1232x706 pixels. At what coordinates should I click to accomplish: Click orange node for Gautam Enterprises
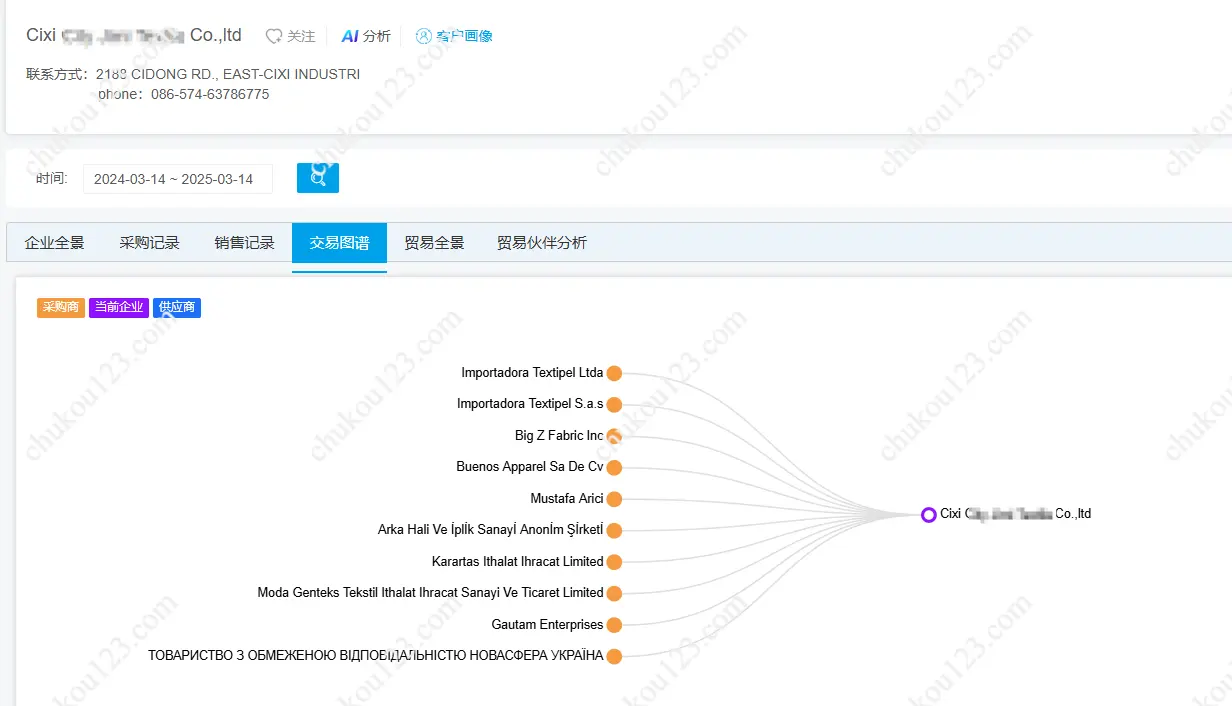[x=614, y=625]
